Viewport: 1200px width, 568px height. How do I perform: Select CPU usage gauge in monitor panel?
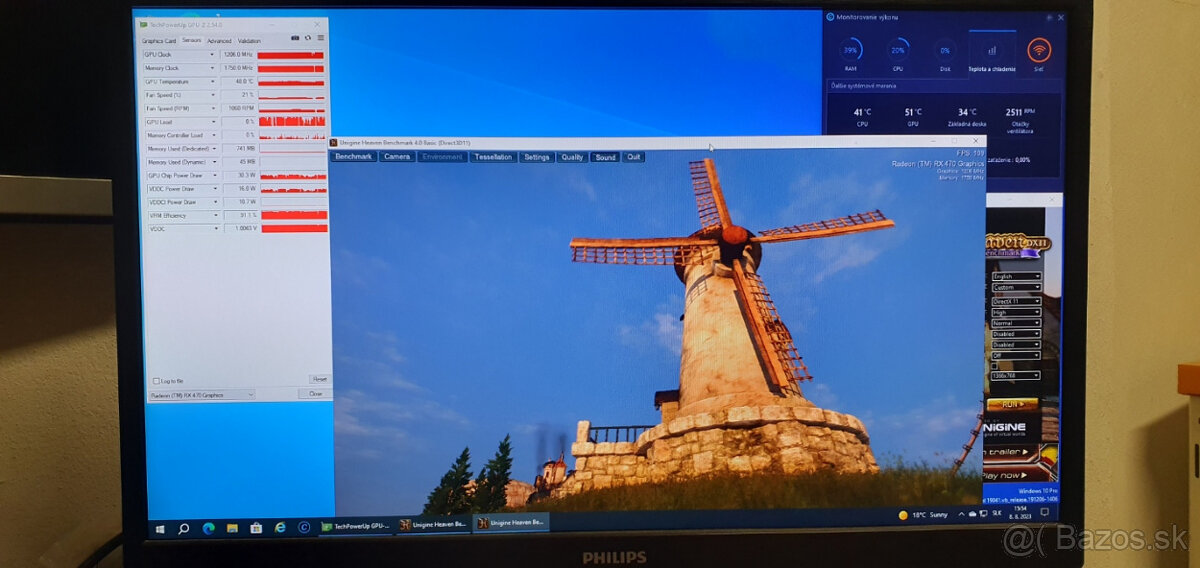(x=898, y=50)
